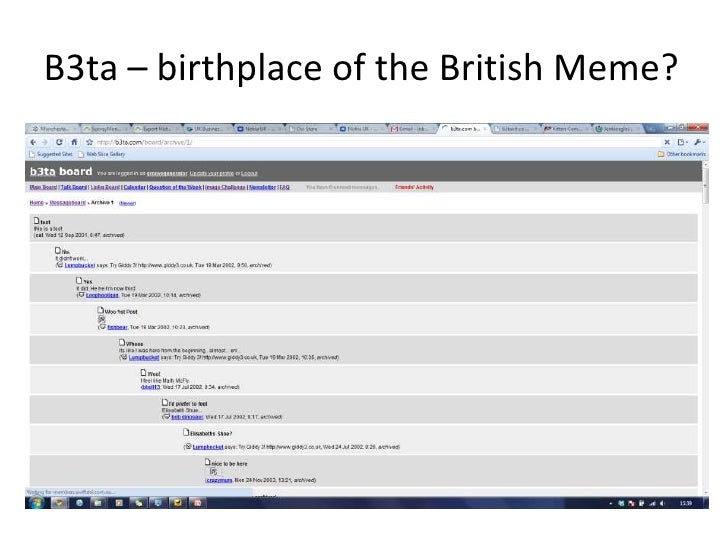Click the page icon beside the 'Yes' post
This screenshot has width=728, height=546.
79,280
